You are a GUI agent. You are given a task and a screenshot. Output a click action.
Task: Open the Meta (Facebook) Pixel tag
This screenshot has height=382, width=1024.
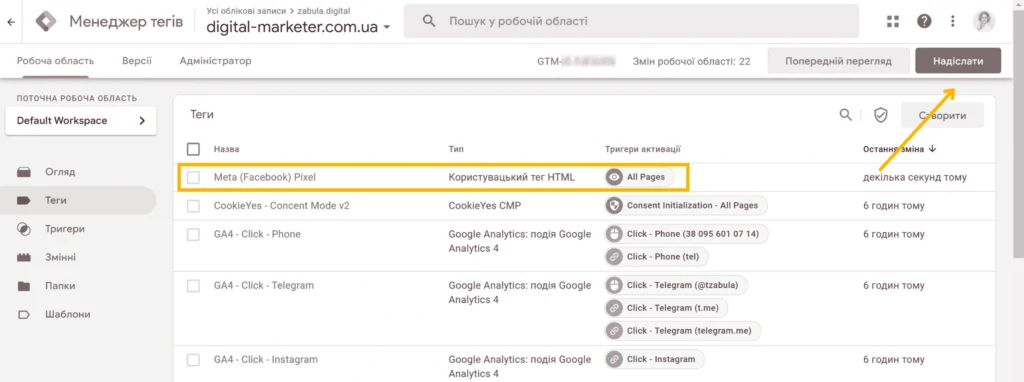pos(265,177)
